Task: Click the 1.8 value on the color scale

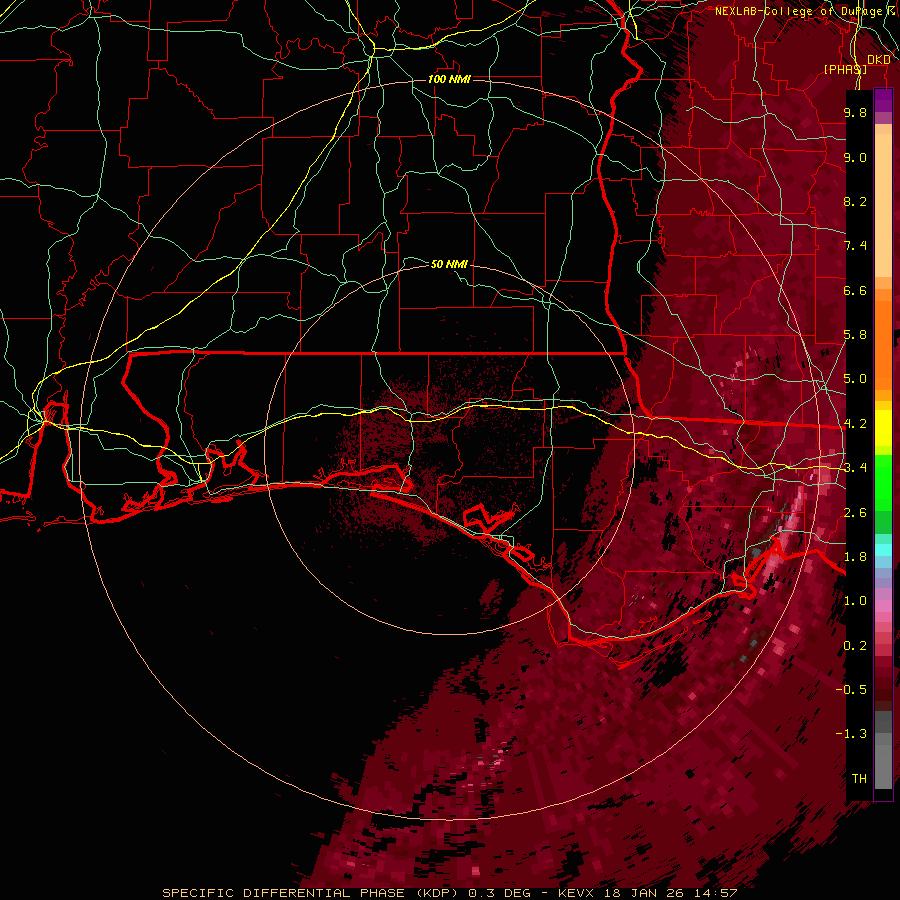Action: [x=855, y=557]
